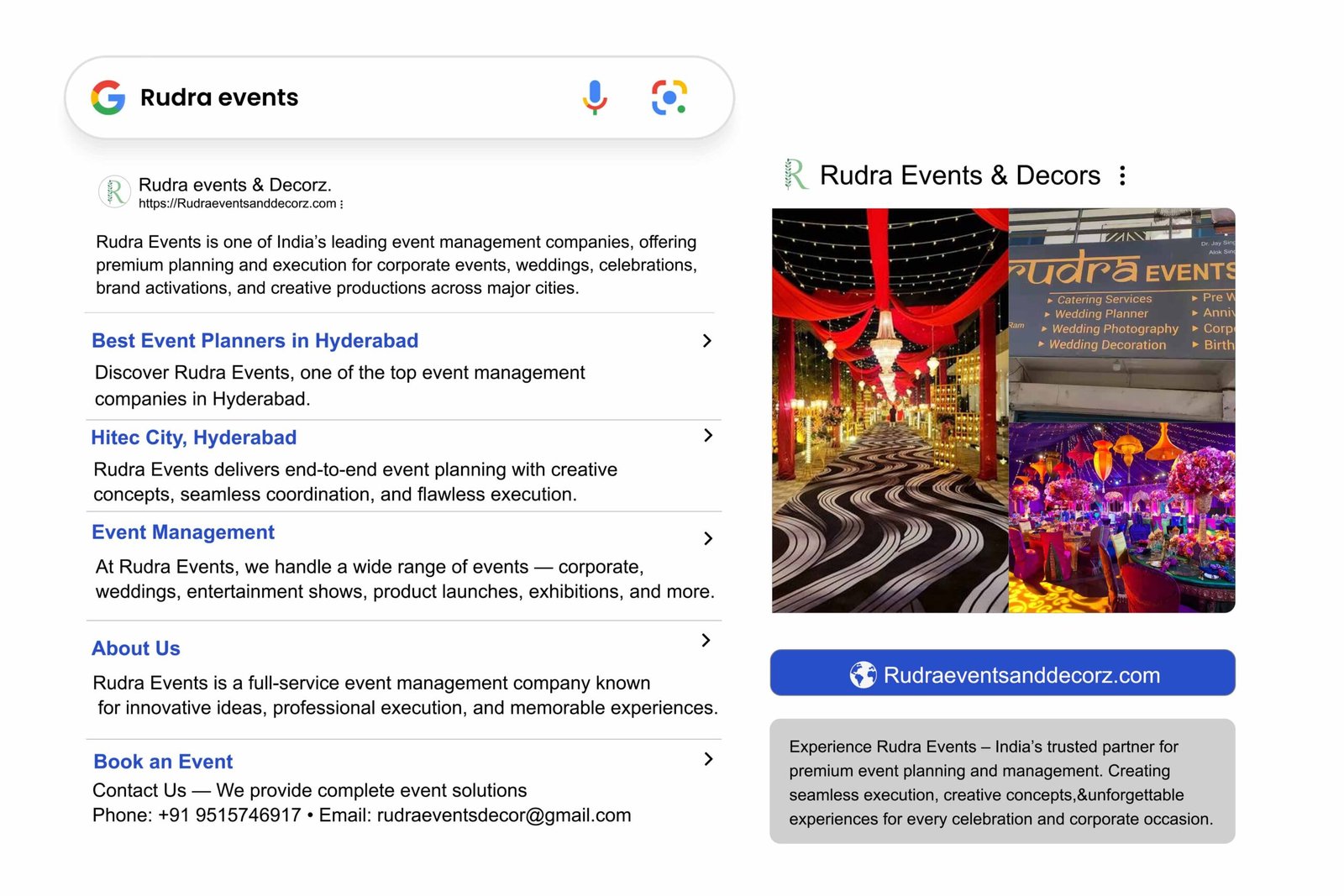1344x896 pixels.
Task: Expand the About Us chevron arrow
Action: point(706,641)
